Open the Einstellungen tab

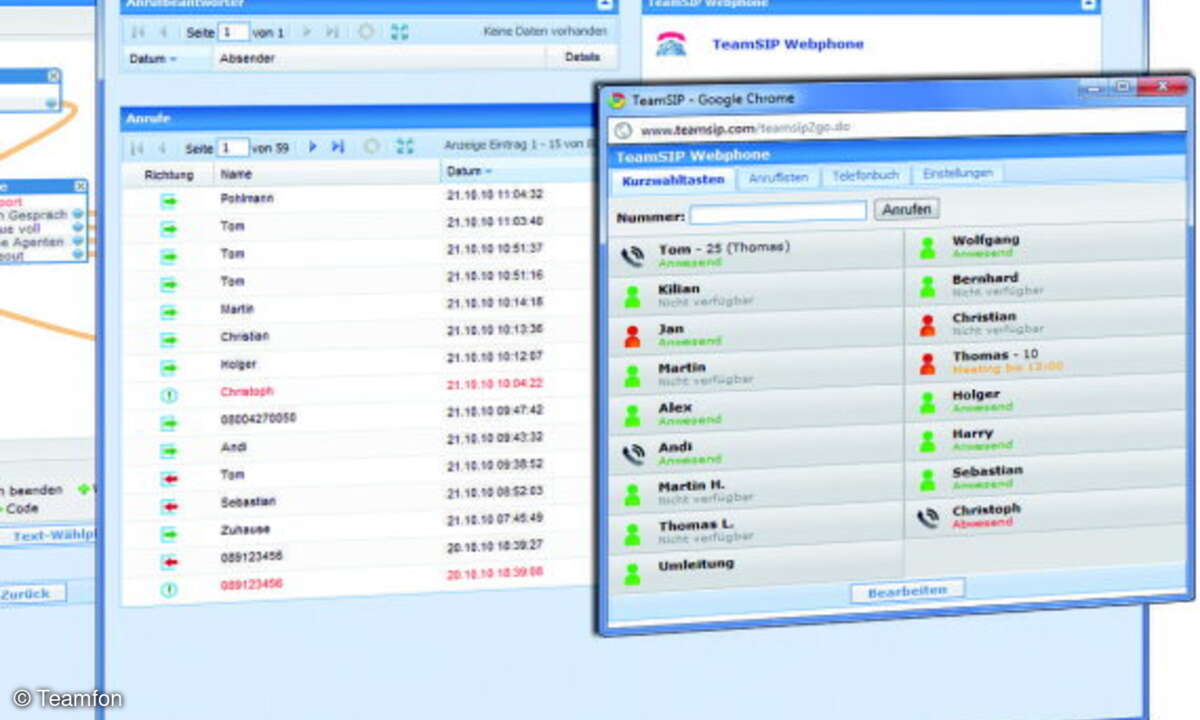click(958, 173)
